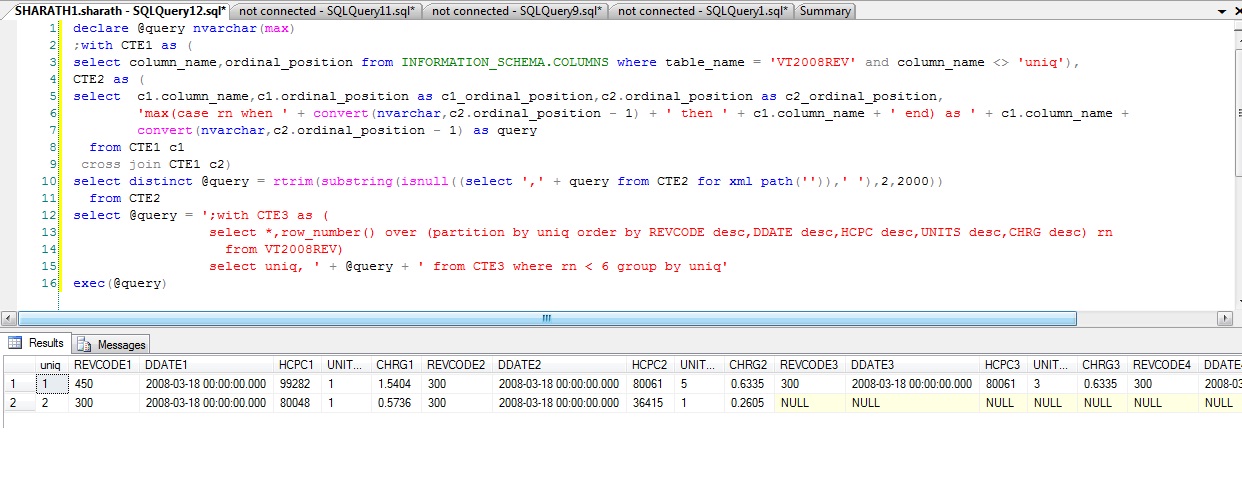Place cursor on the exec(@query) line
Image resolution: width=1242 pixels, height=480 pixels.
click(119, 284)
